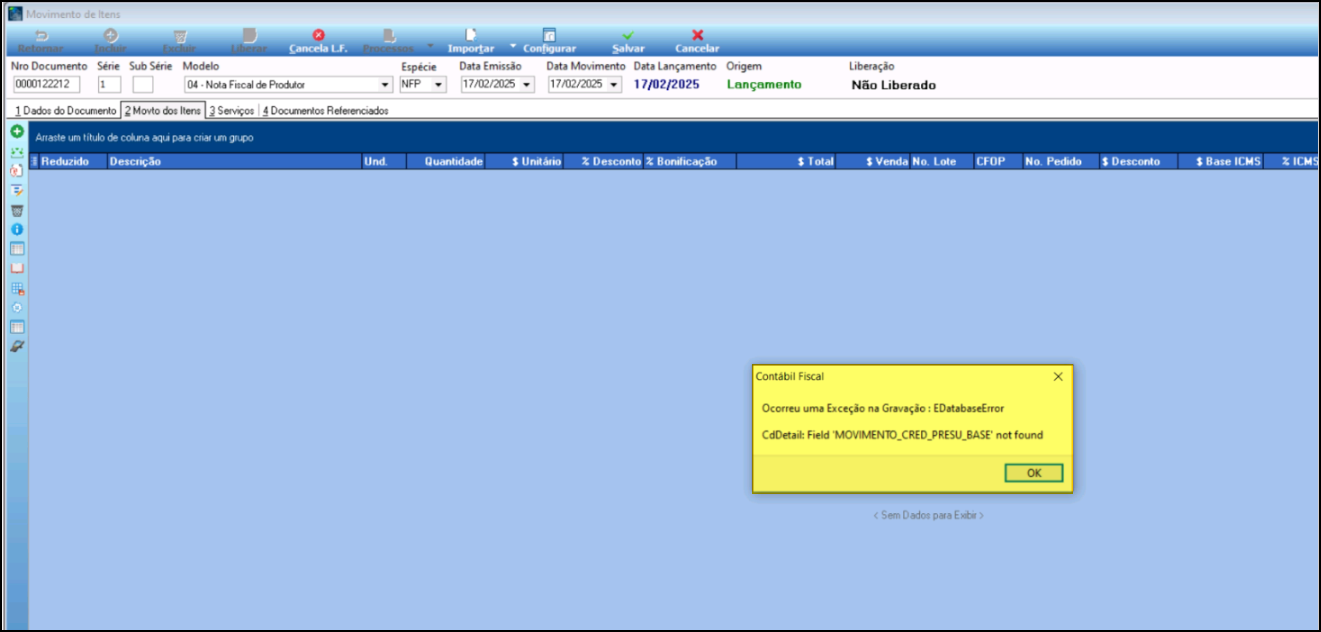Open the Espécie NFP dropdown
The width and height of the screenshot is (1321, 632).
click(439, 85)
